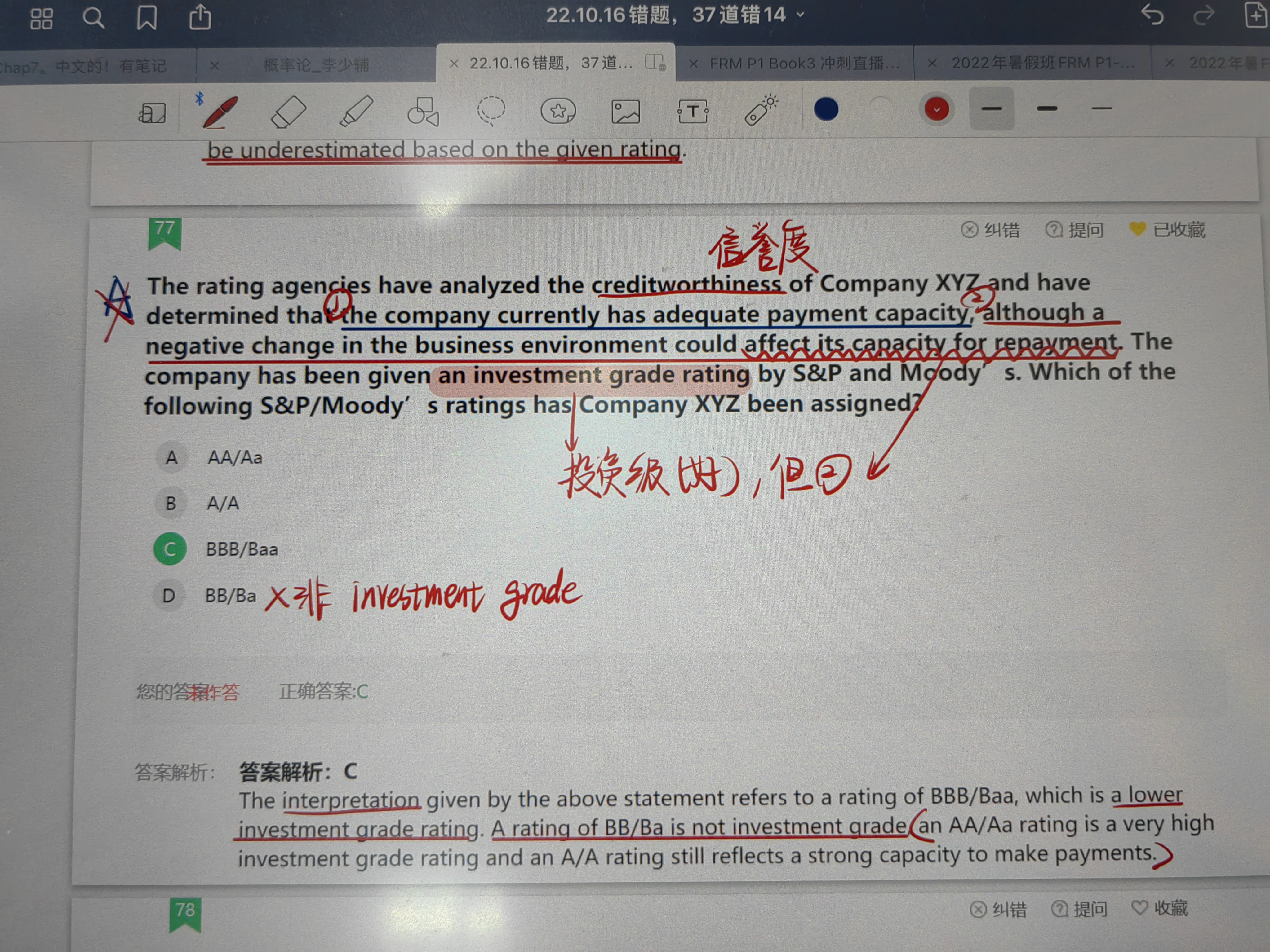Open the red color preset dropdown
The width and height of the screenshot is (1270, 952).
tap(936, 109)
